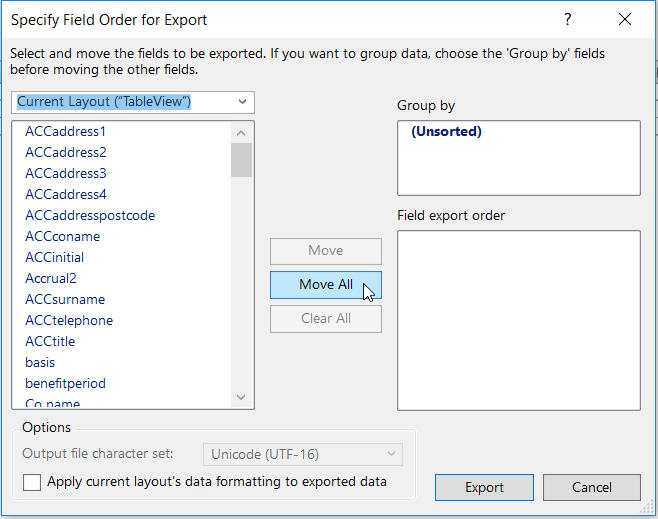This screenshot has height=519, width=658.
Task: Select the basis field in list
Action: point(40,362)
